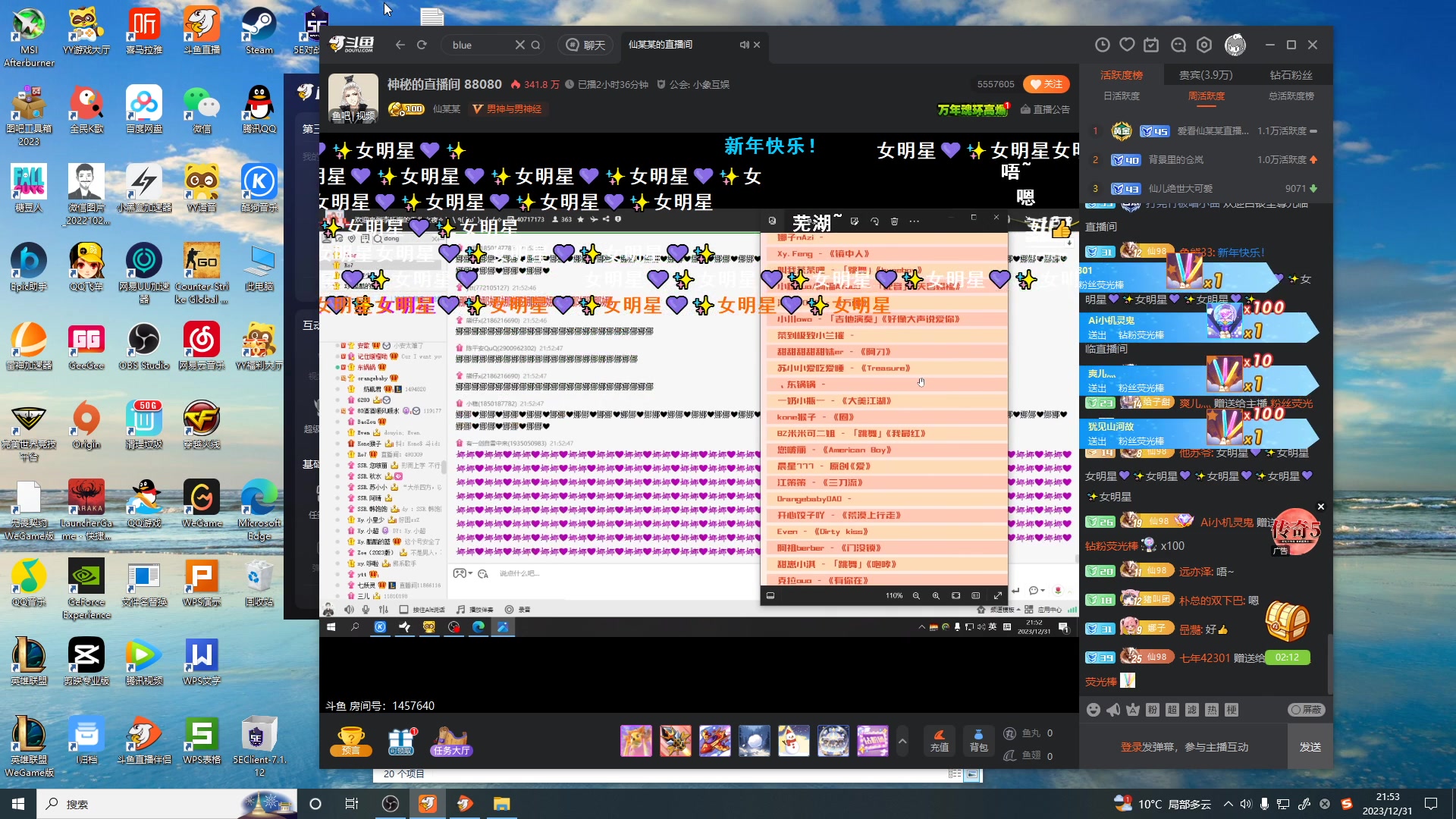
Task: Toggle the 屏蔽 block switch
Action: (x=1306, y=710)
